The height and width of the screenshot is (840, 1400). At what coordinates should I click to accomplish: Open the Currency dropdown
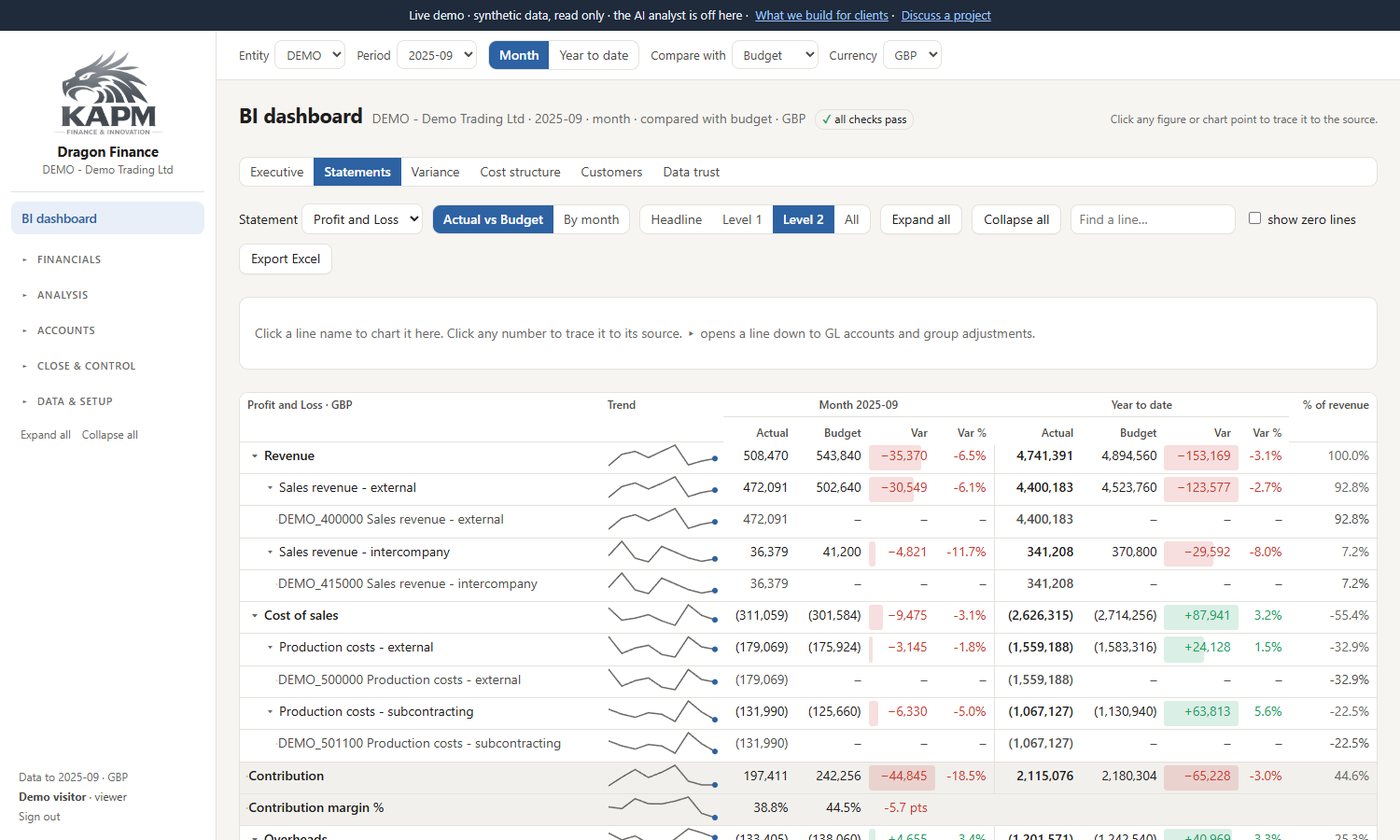tap(912, 55)
